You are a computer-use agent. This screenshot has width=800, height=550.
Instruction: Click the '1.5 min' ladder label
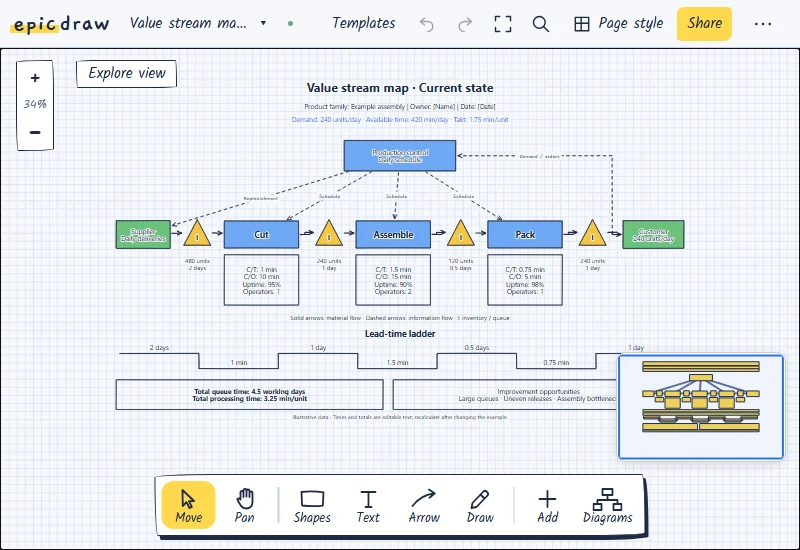(397, 362)
